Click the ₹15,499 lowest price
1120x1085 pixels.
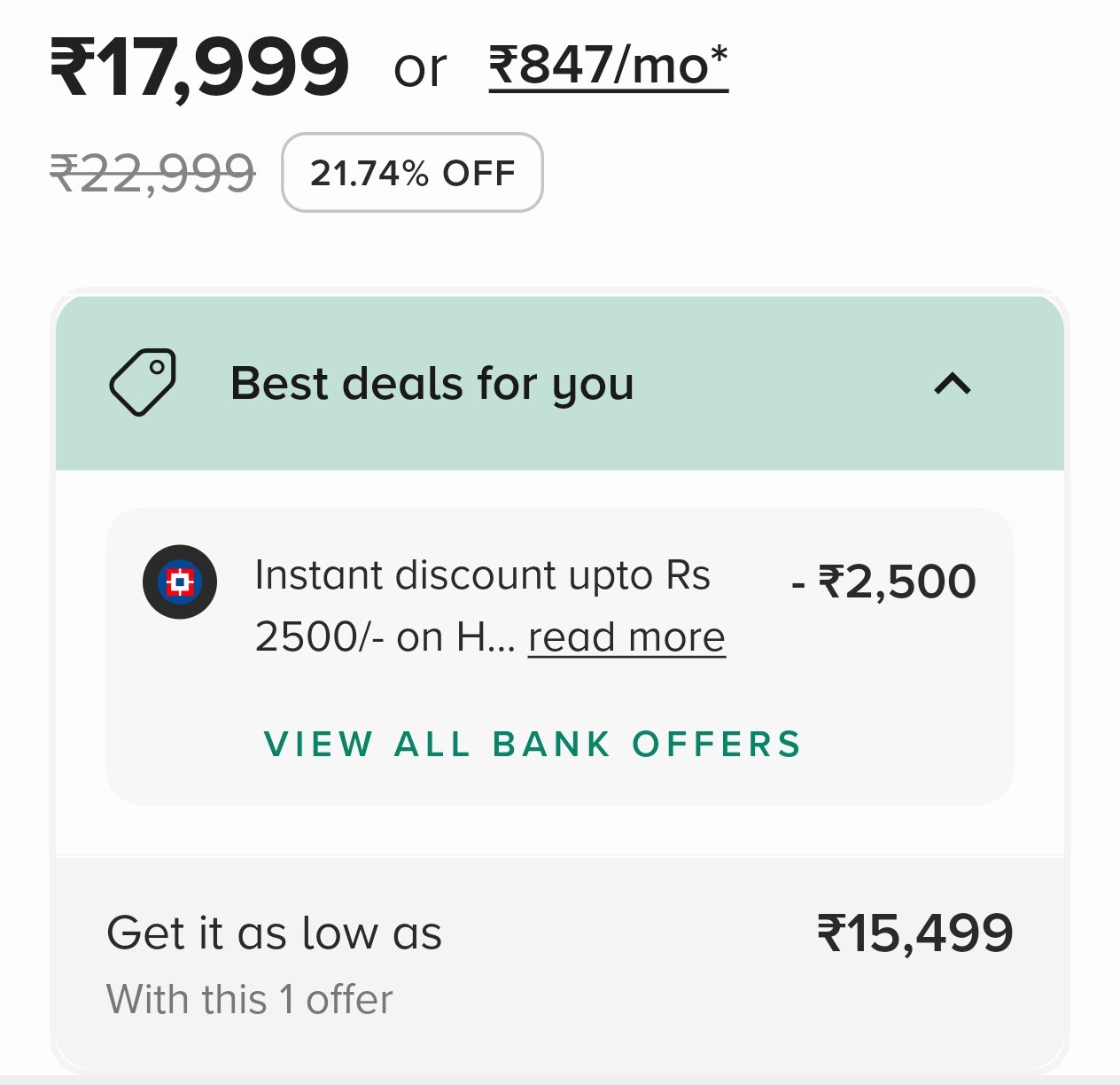[914, 933]
